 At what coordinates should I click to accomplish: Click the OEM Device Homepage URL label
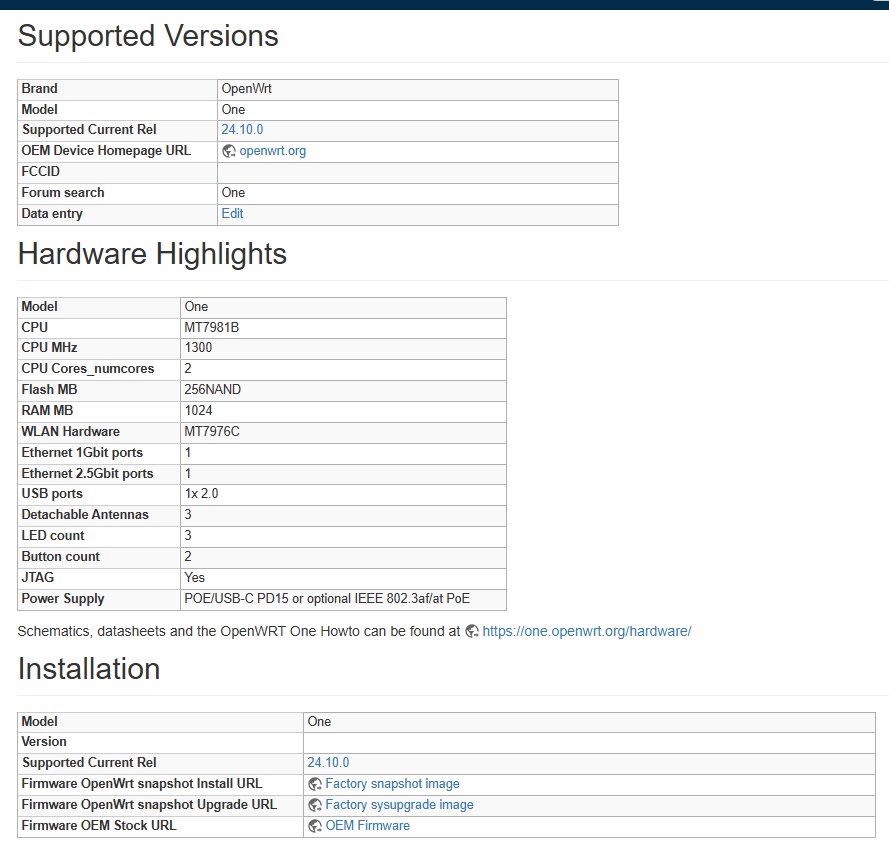click(x=106, y=151)
